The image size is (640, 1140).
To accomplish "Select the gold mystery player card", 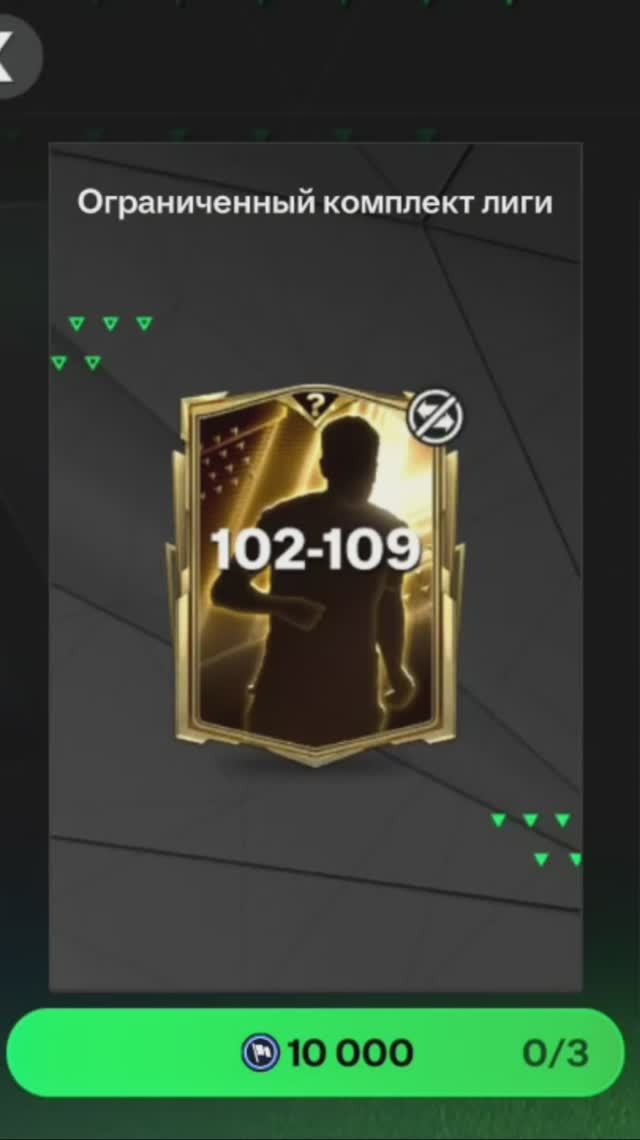I will point(315,576).
